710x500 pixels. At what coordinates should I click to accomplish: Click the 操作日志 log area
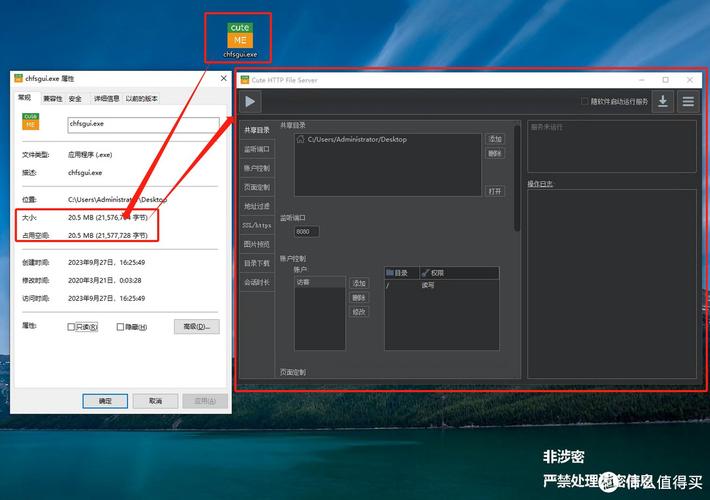611,284
